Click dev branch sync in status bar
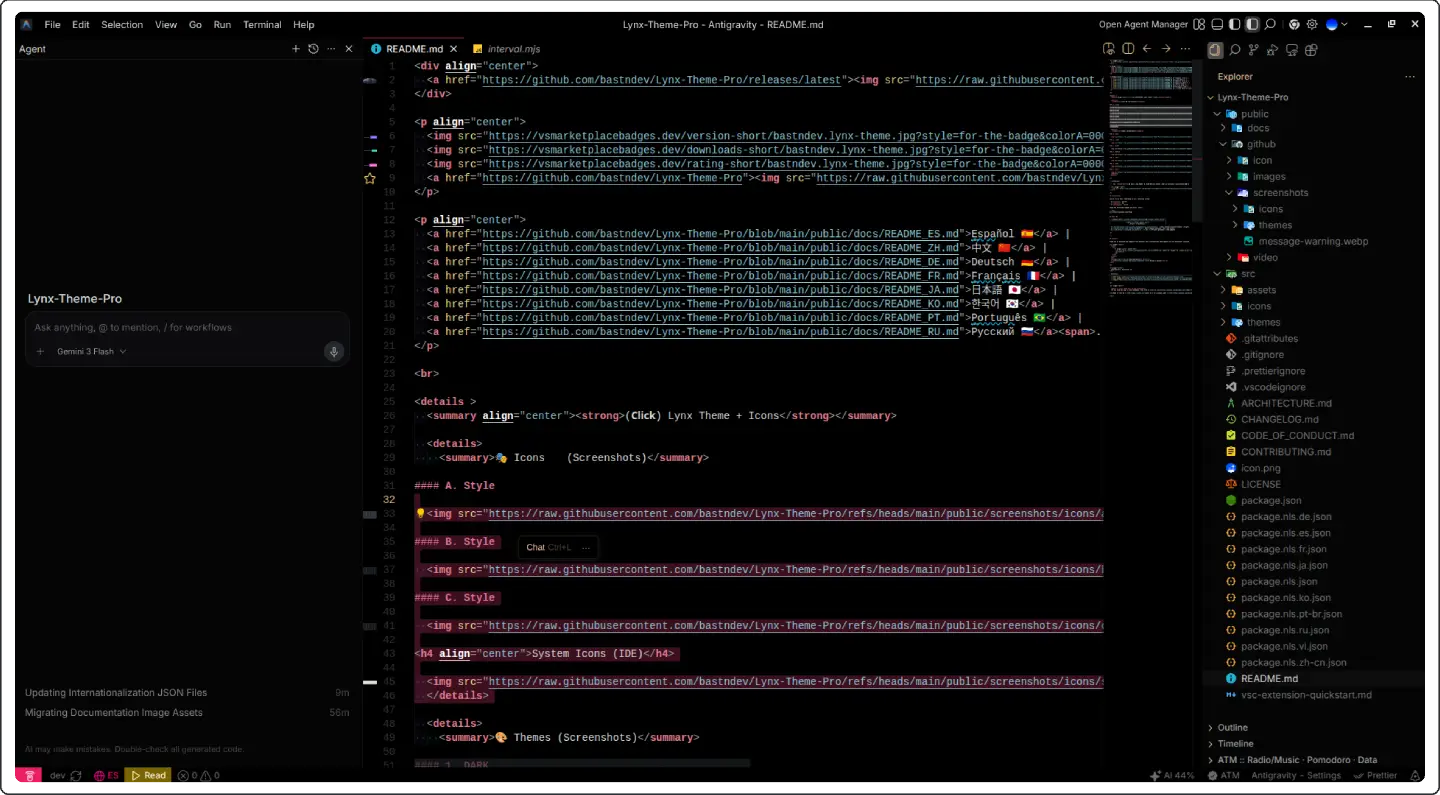Screen dimensions: 1440x795 (66, 775)
